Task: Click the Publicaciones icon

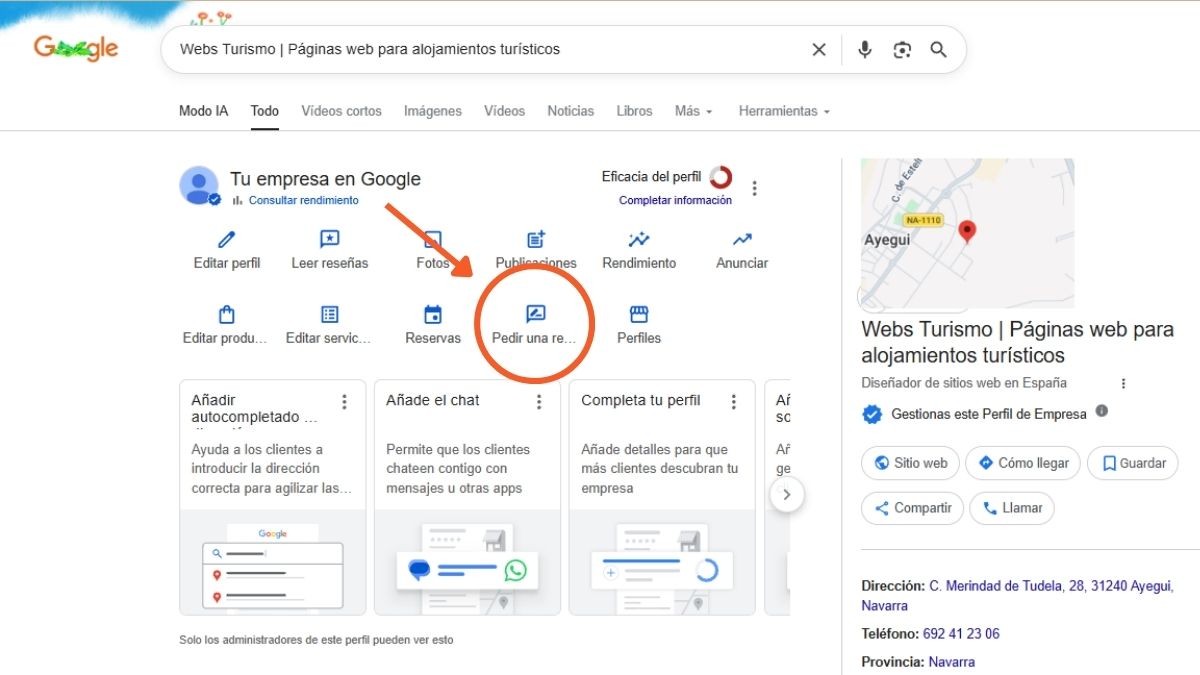Action: click(536, 239)
